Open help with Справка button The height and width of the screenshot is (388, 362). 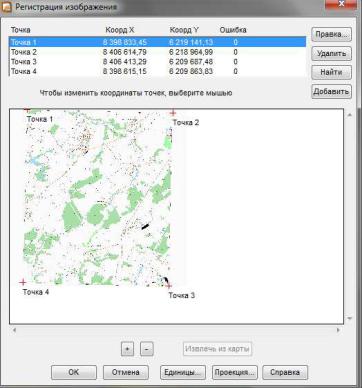[285, 372]
